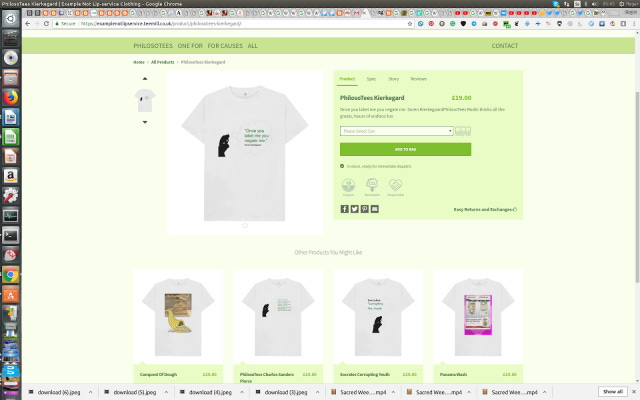Share the product on Facebook
640x400 pixels.
click(344, 209)
